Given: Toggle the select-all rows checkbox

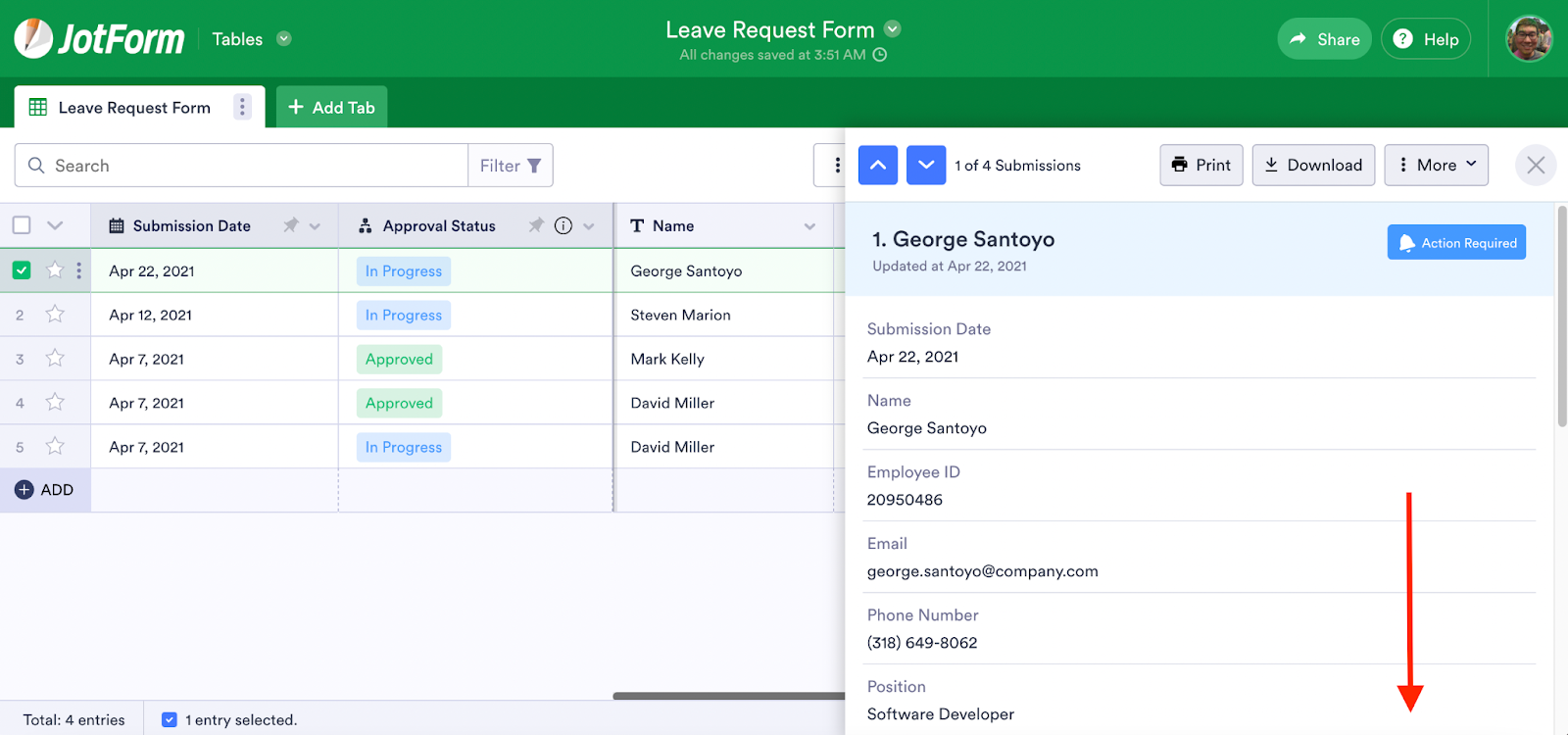Looking at the screenshot, I should 22,225.
